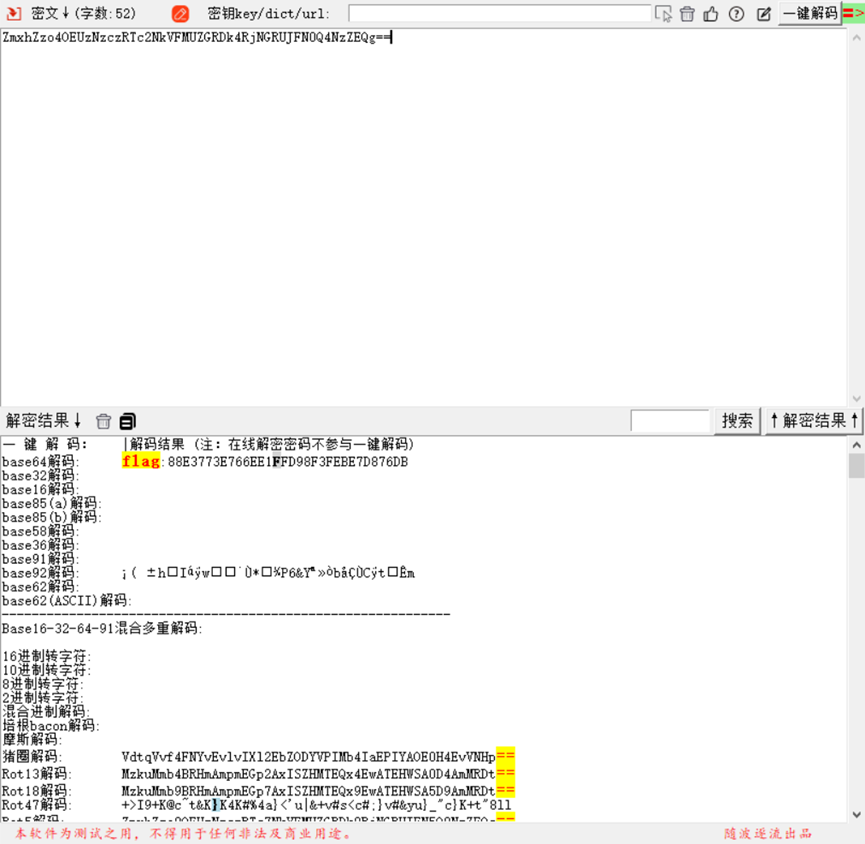This screenshot has height=844, width=865.
Task: Click the edit notepad icon in toolbar
Action: [x=763, y=14]
